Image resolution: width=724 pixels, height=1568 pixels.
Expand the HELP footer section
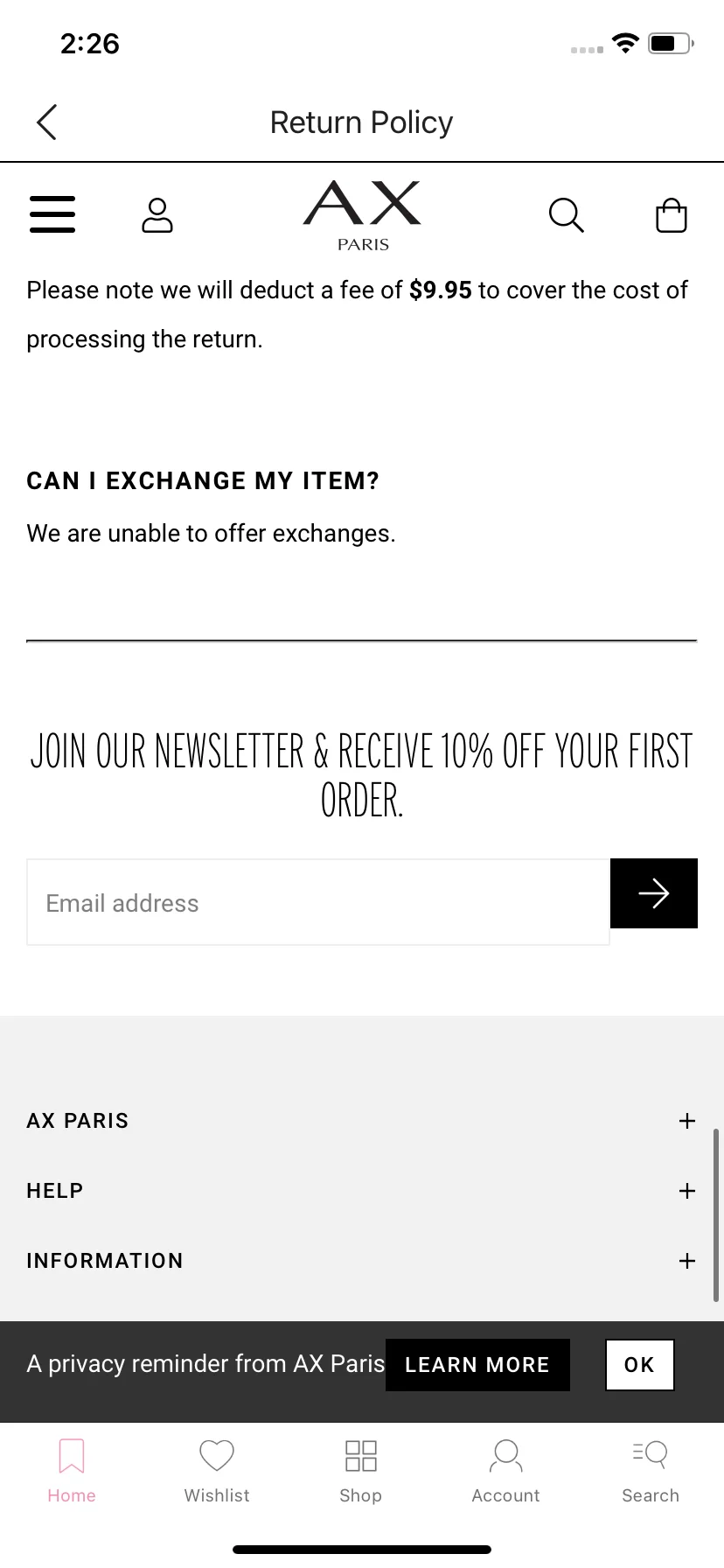(x=687, y=1191)
